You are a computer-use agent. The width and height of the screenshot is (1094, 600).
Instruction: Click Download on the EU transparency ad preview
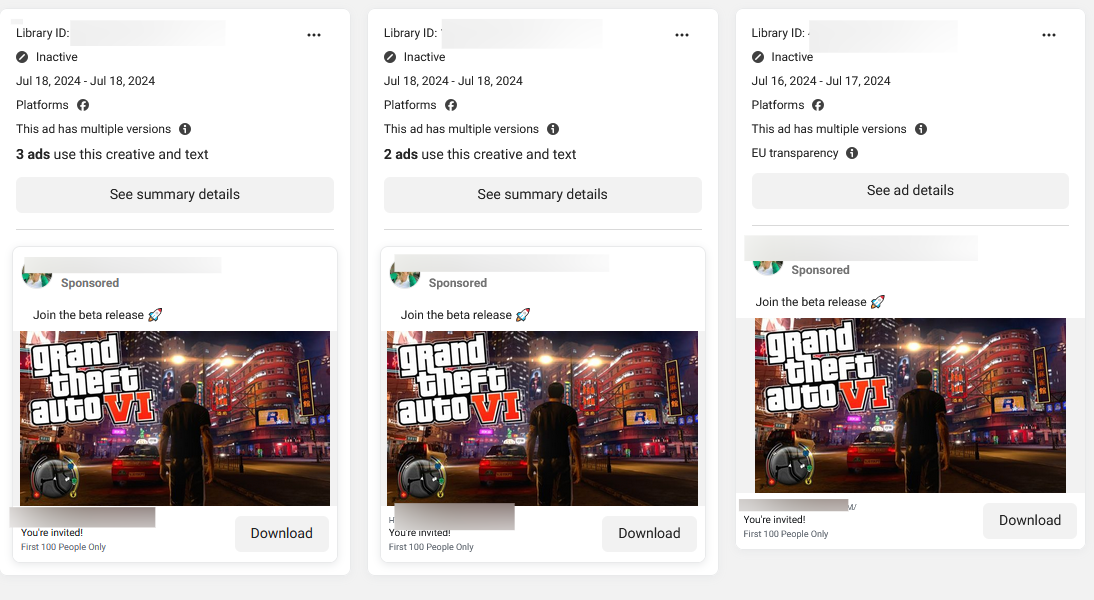coord(1029,520)
